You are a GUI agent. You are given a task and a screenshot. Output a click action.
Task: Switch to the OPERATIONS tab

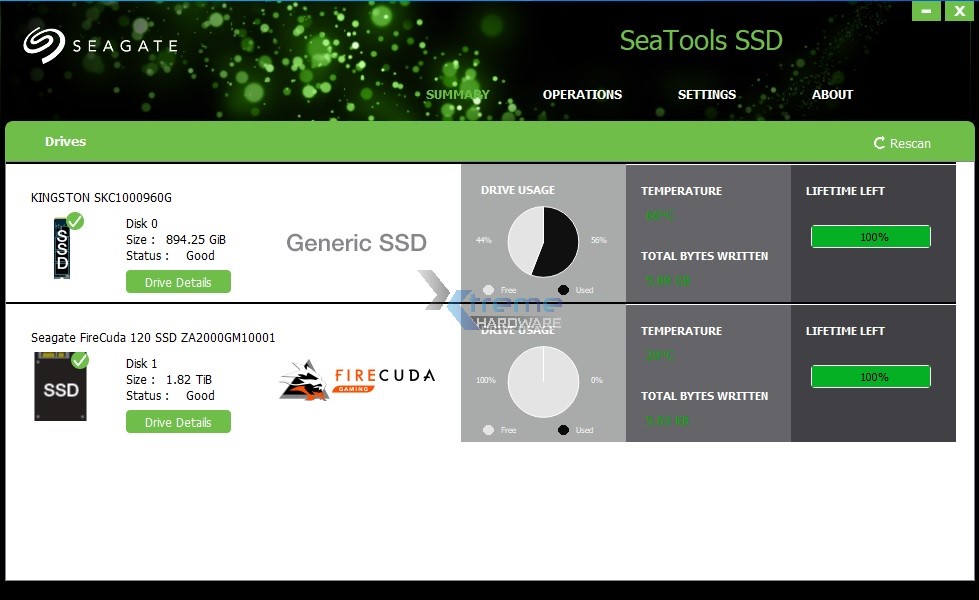click(x=582, y=94)
